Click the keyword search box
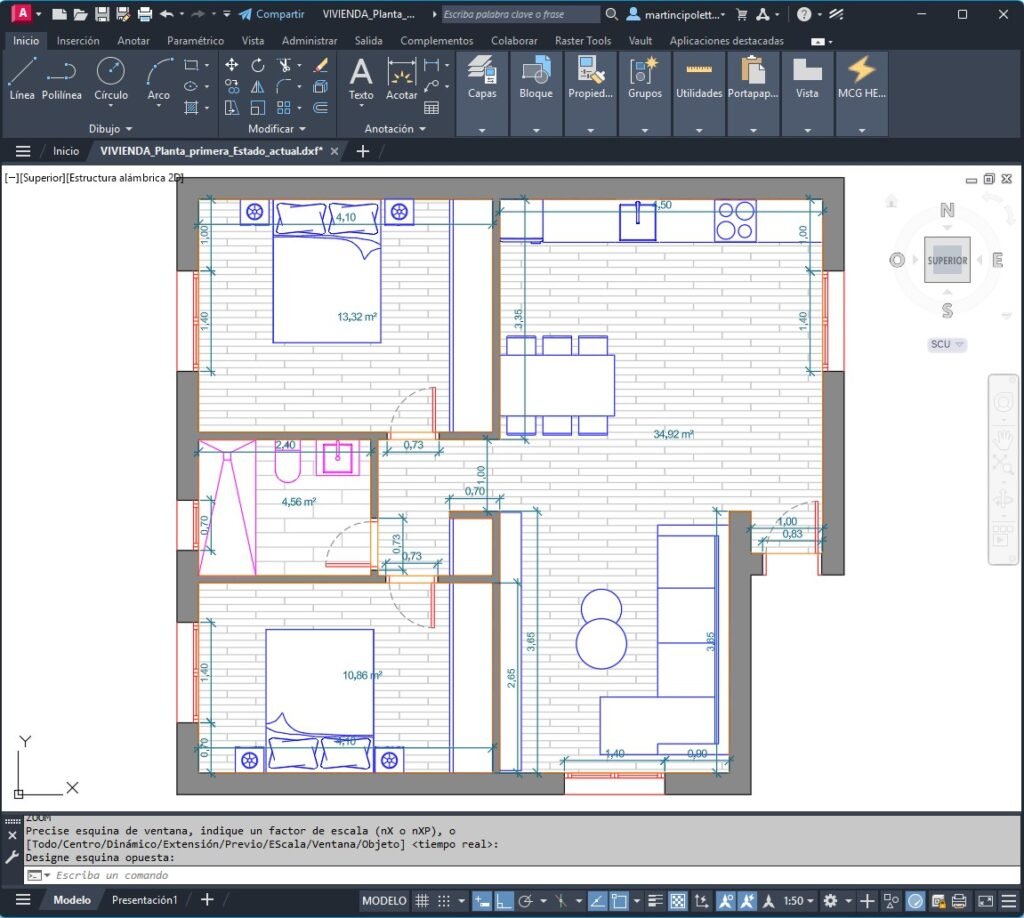Screen dimensions: 1024x918 click(x=520, y=14)
